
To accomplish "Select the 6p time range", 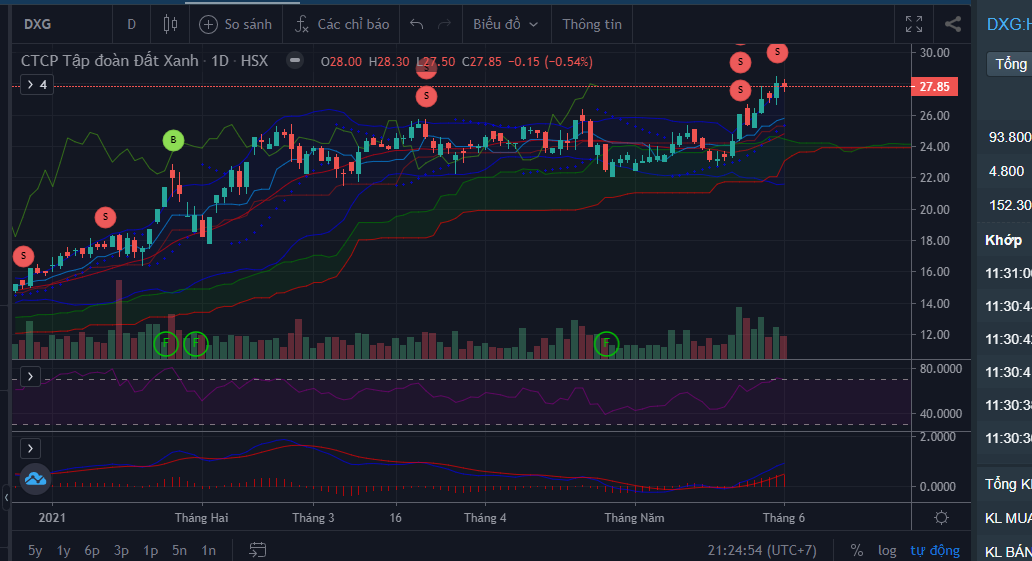I will click(92, 550).
